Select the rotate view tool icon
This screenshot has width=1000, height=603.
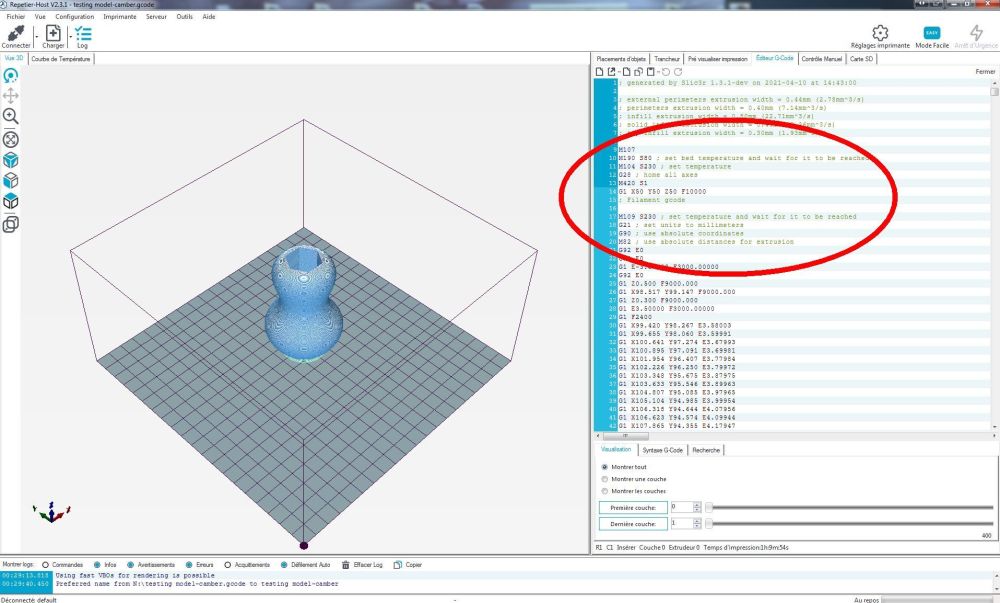pos(11,76)
